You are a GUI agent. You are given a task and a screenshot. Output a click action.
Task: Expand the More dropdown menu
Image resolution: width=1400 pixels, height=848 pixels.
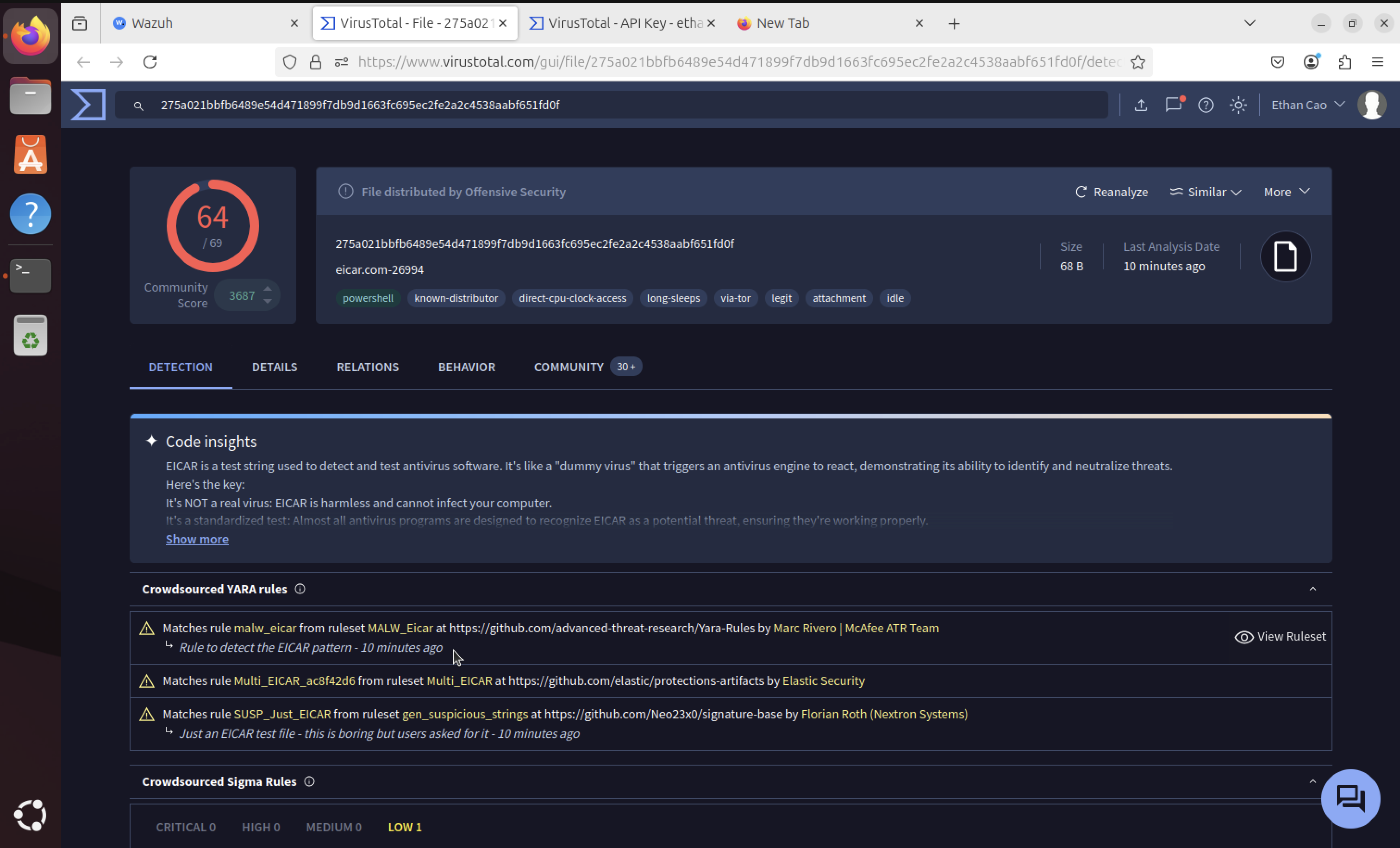pos(1287,192)
